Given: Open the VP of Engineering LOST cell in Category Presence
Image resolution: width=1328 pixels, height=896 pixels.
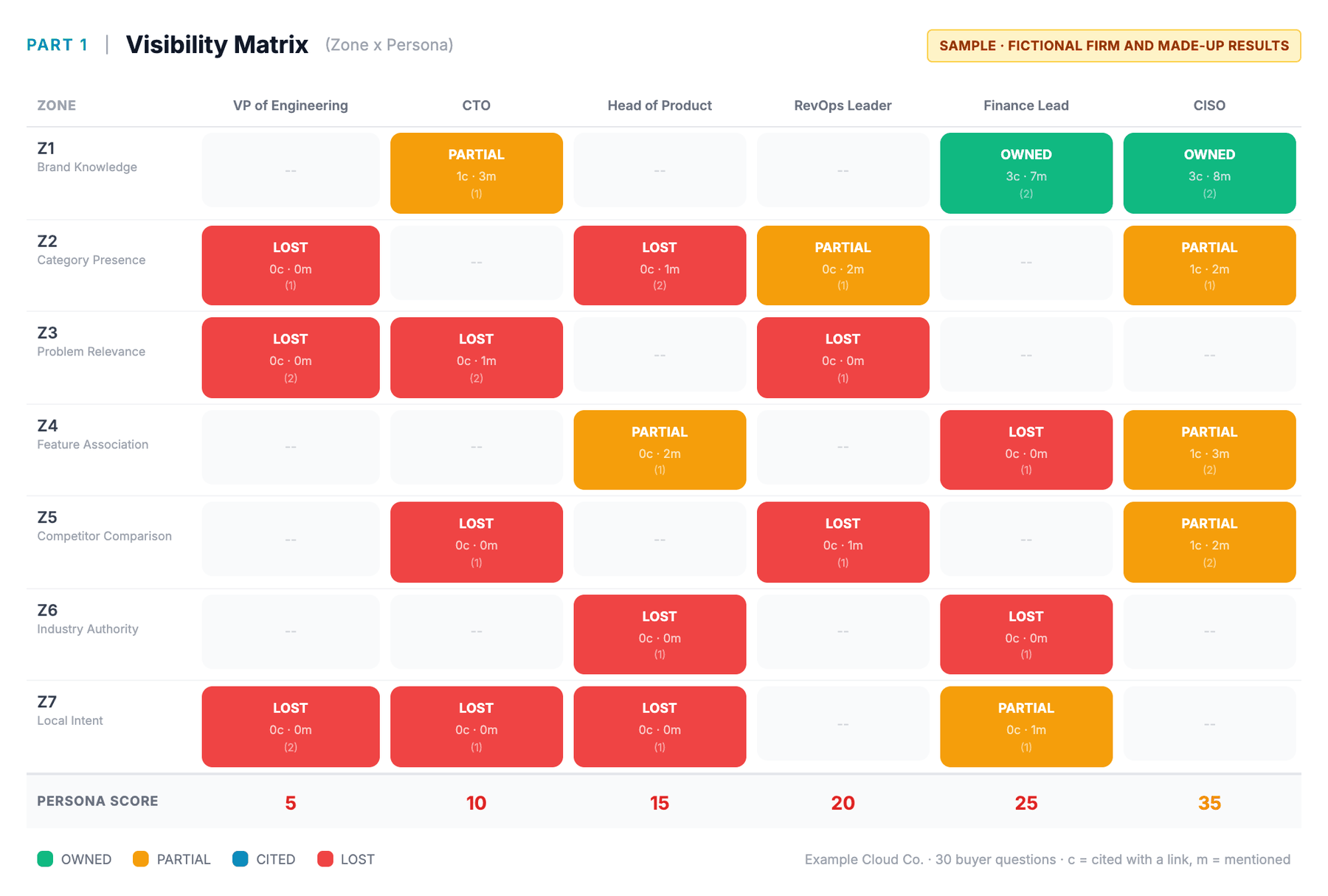Looking at the screenshot, I should (x=291, y=265).
